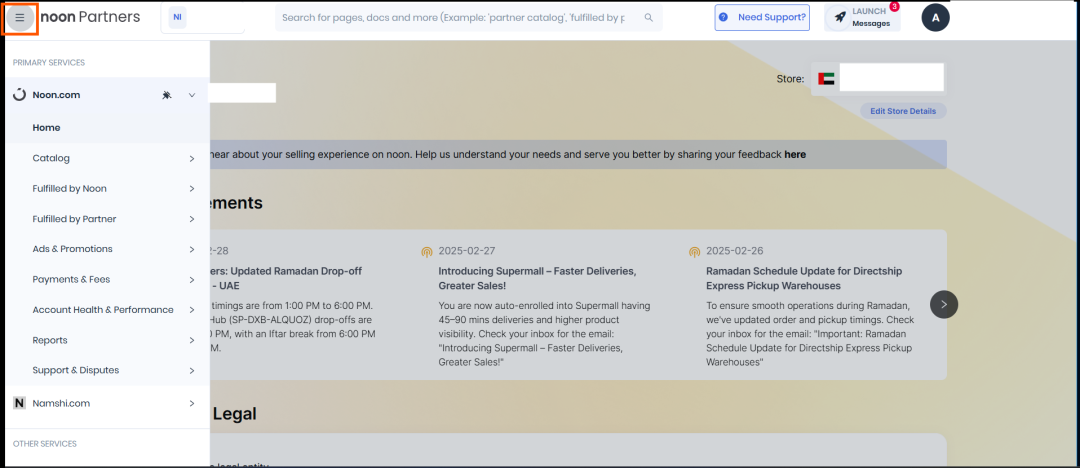Select the NI store badge
Viewport: 1080px width, 468px height.
pos(178,17)
